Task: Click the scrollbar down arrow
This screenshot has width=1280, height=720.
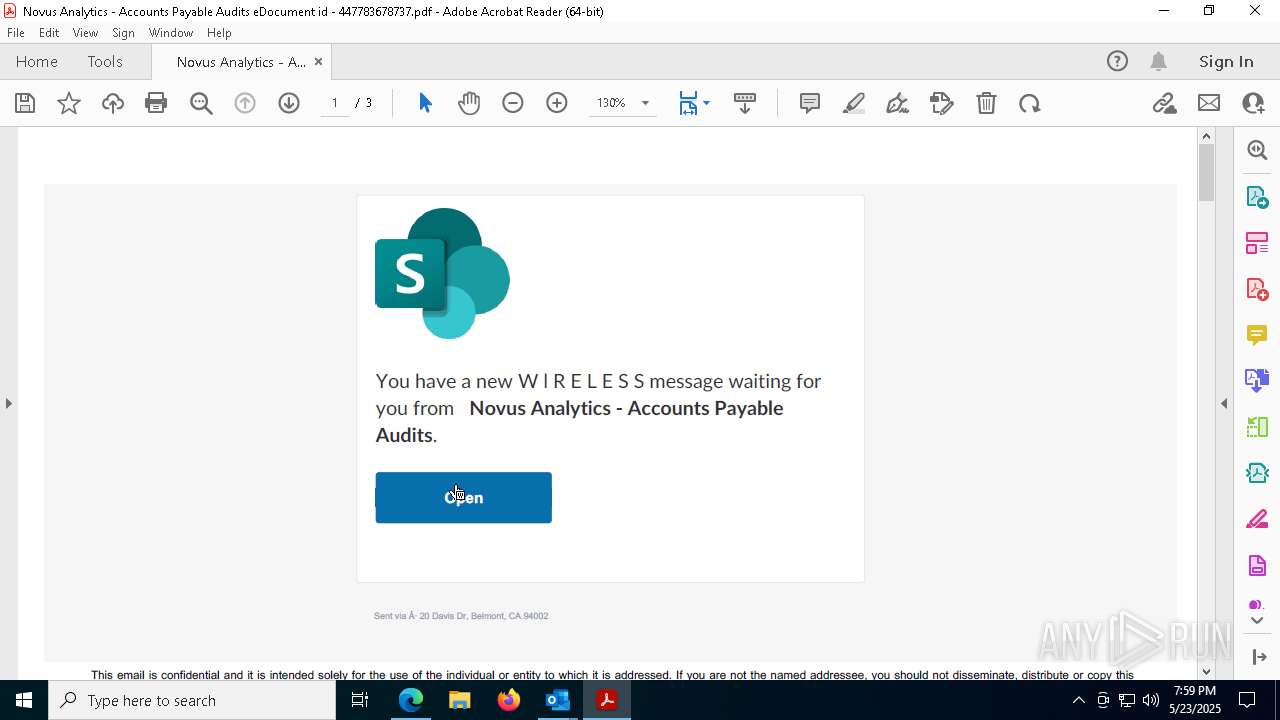Action: [1206, 671]
